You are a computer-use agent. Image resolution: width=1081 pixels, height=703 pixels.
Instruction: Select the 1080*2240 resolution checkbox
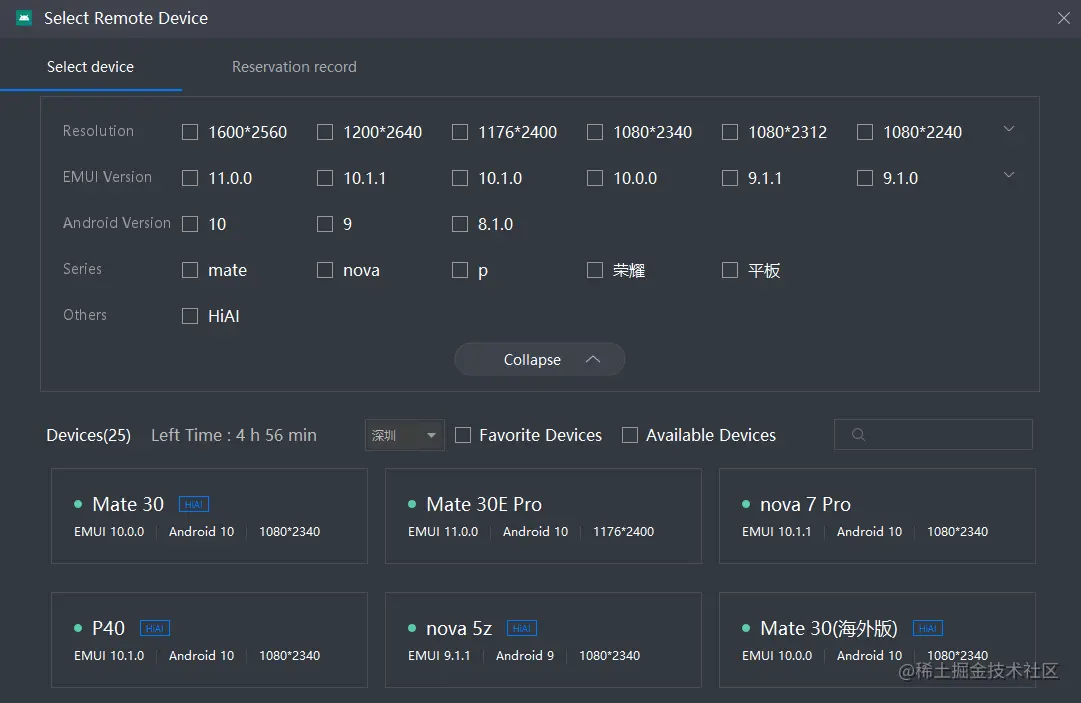865,132
